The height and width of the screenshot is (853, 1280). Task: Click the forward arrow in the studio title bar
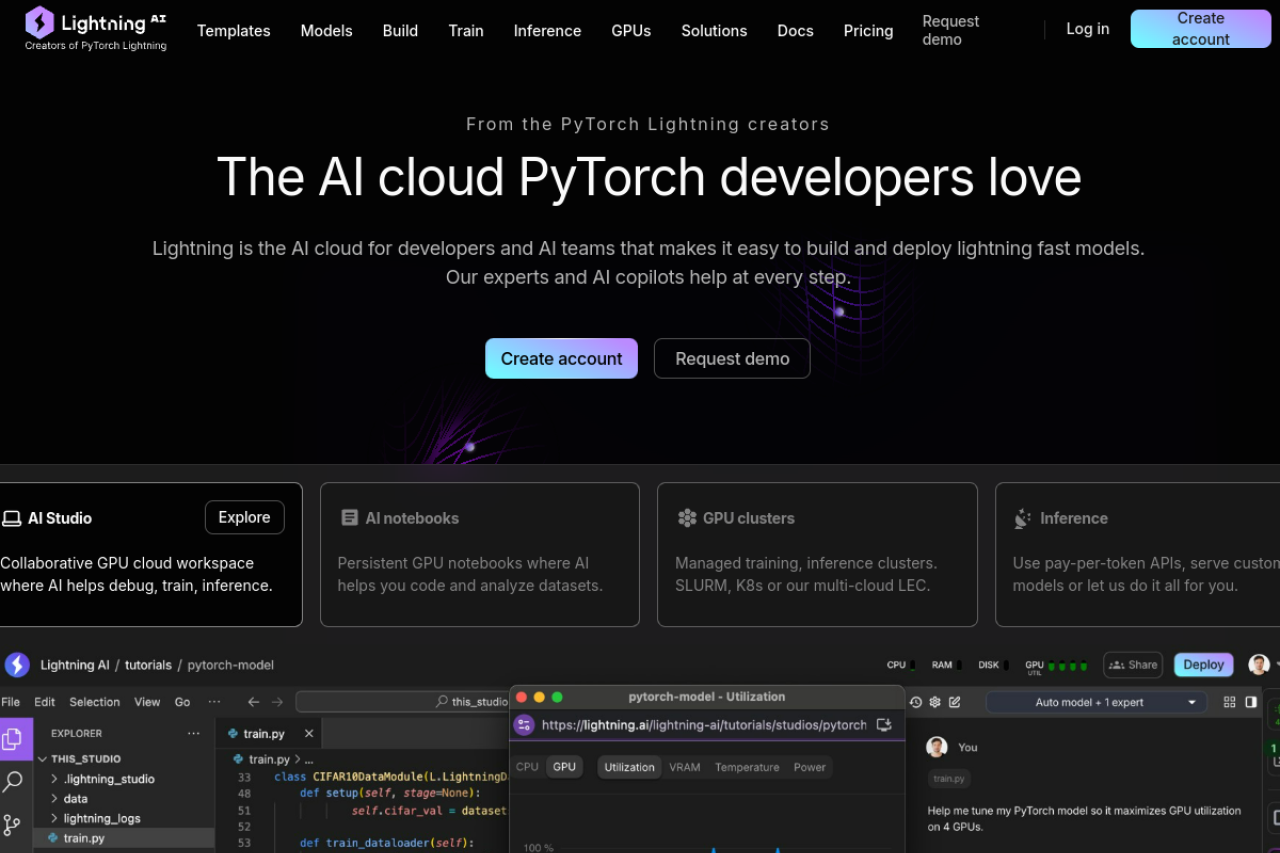pyautogui.click(x=278, y=702)
